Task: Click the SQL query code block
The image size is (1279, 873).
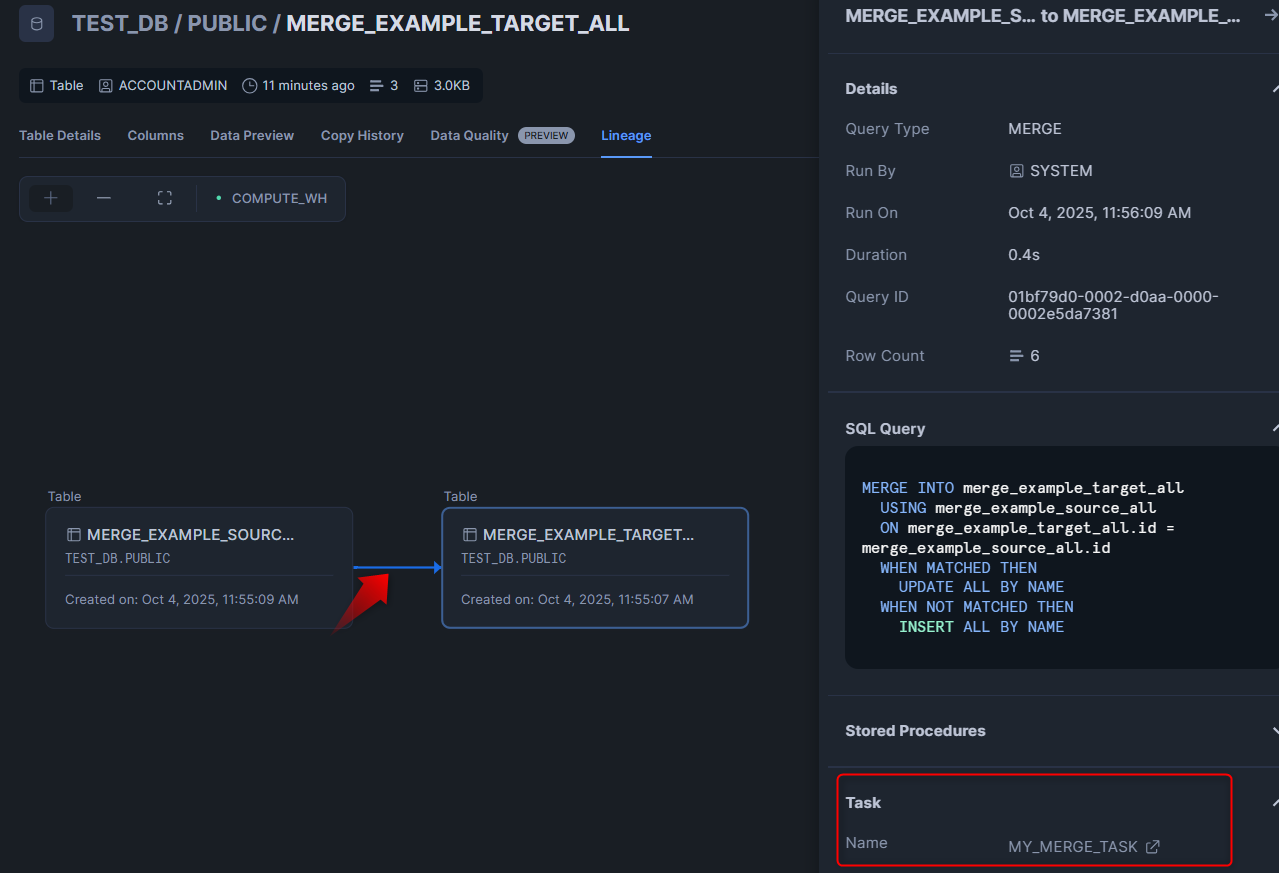Action: 1062,557
